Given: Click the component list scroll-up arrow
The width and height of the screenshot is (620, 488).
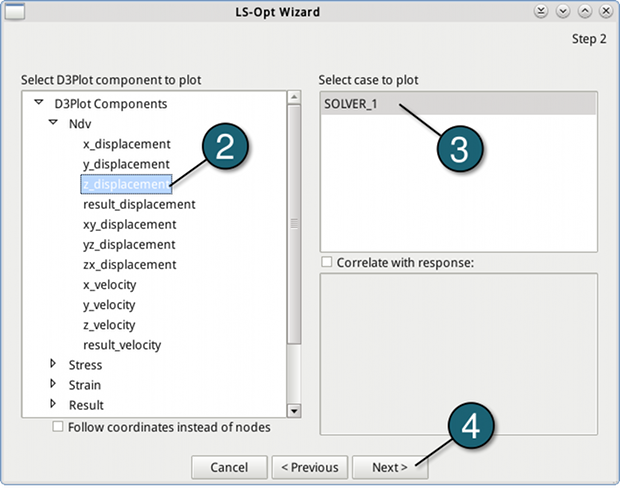Looking at the screenshot, I should [294, 97].
